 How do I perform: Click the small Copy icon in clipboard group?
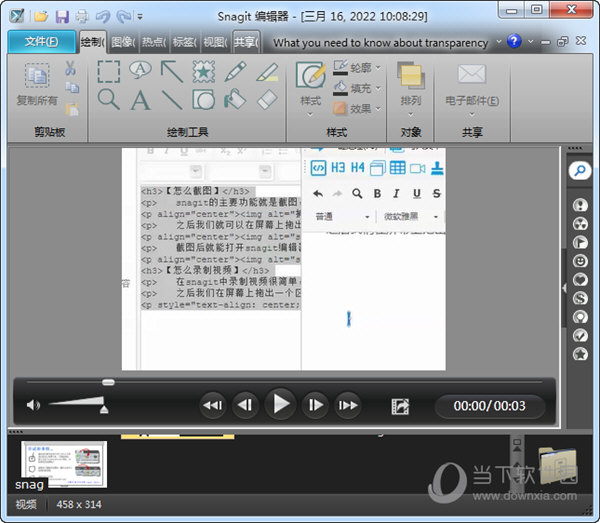point(72,88)
